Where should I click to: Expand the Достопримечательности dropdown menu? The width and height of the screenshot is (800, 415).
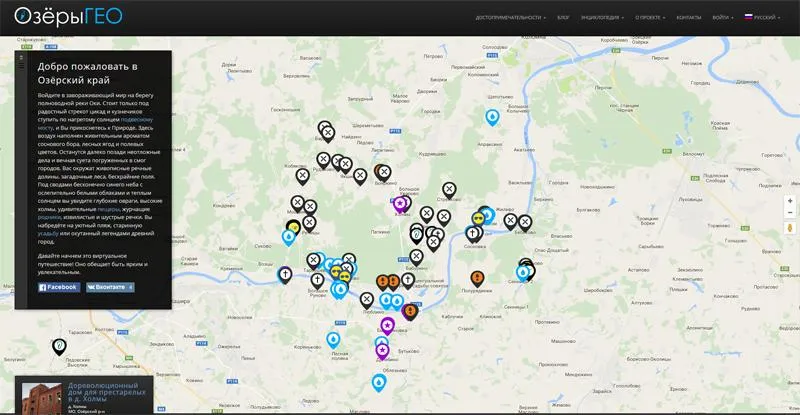[510, 17]
